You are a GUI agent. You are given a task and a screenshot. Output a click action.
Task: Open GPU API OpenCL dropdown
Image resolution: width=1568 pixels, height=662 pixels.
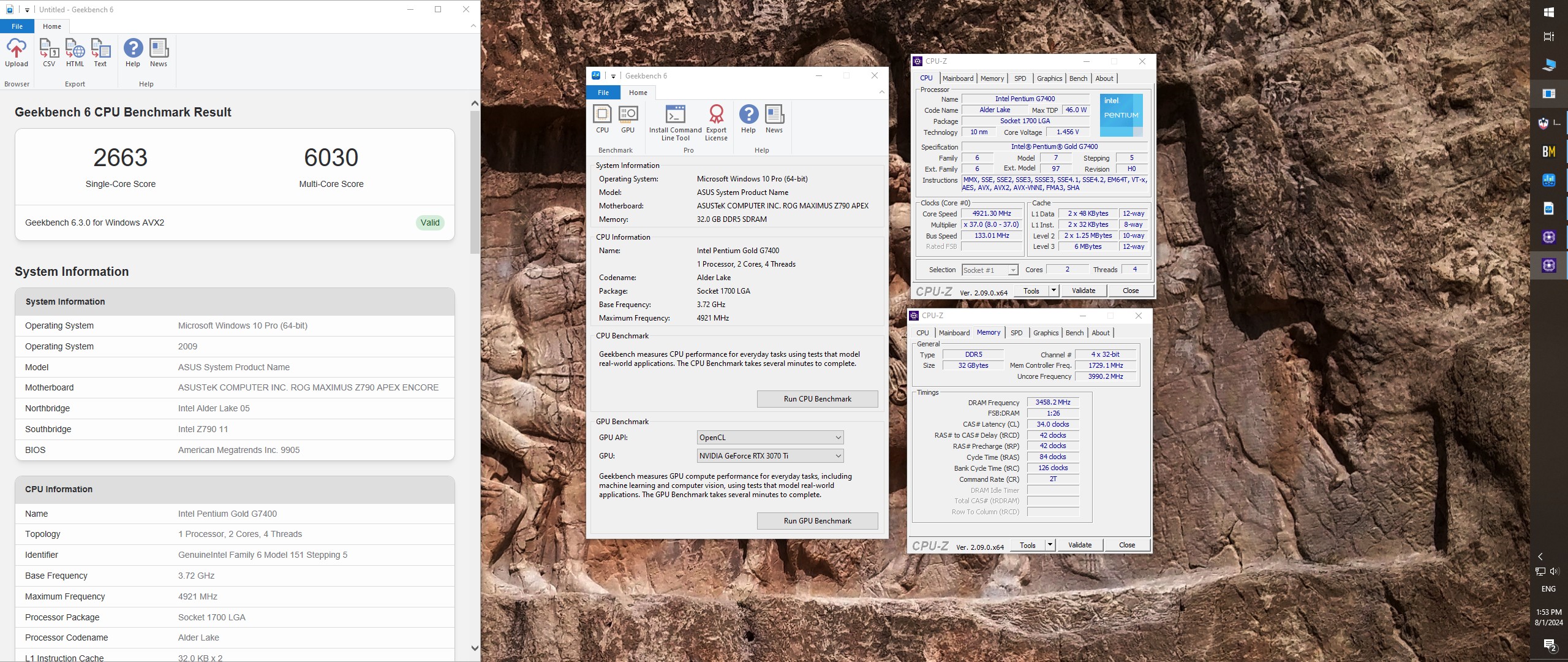tap(770, 438)
